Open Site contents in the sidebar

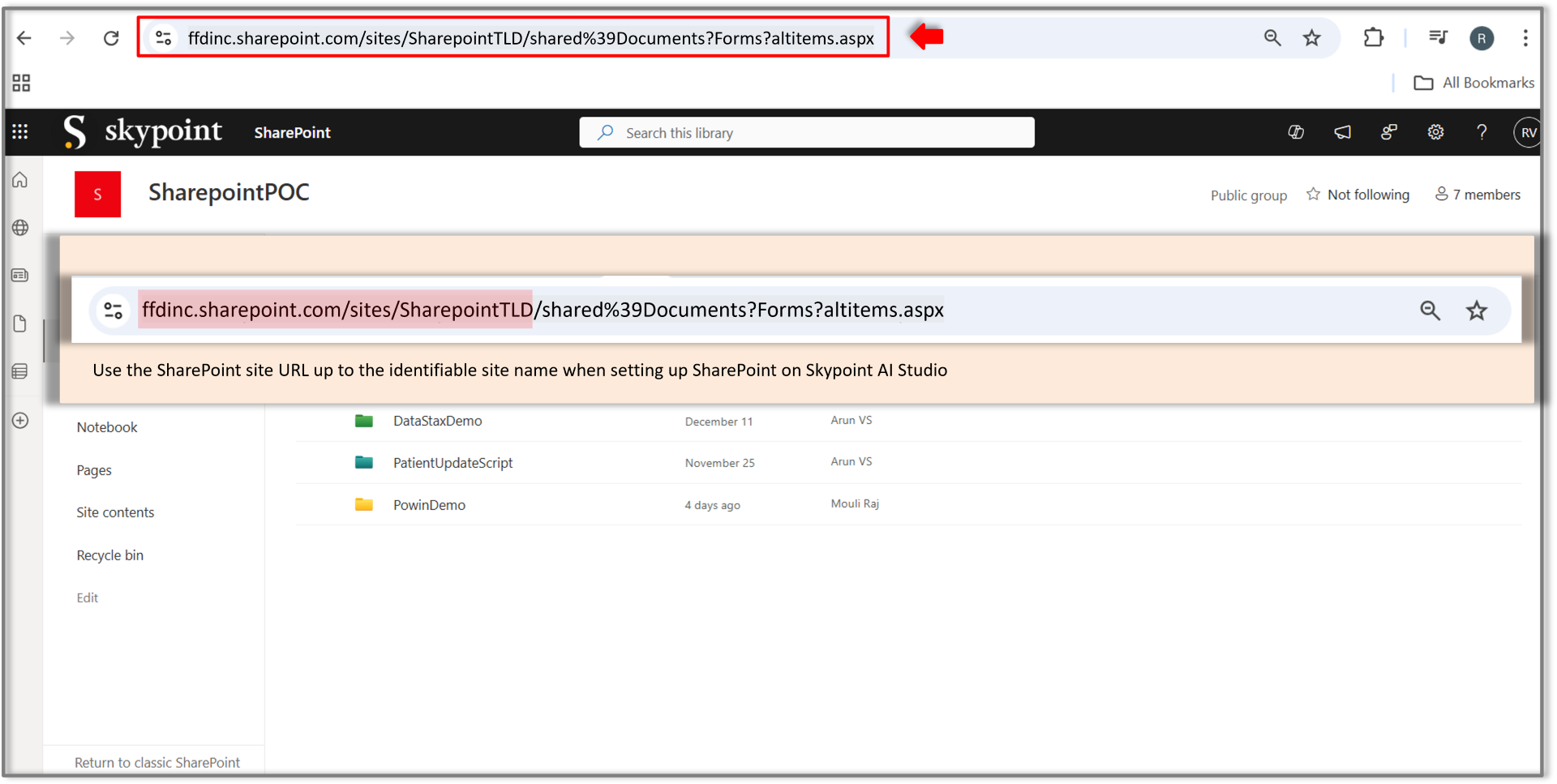pyautogui.click(x=115, y=512)
